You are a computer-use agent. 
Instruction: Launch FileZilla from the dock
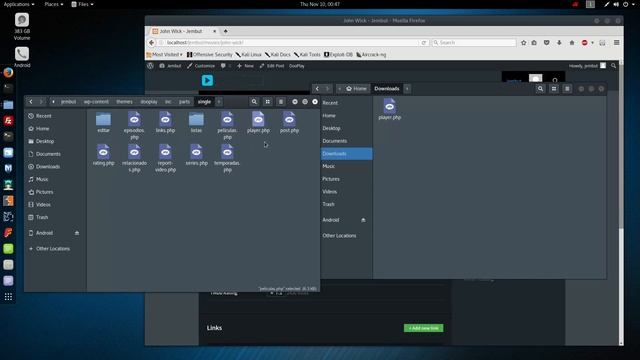(x=8, y=120)
